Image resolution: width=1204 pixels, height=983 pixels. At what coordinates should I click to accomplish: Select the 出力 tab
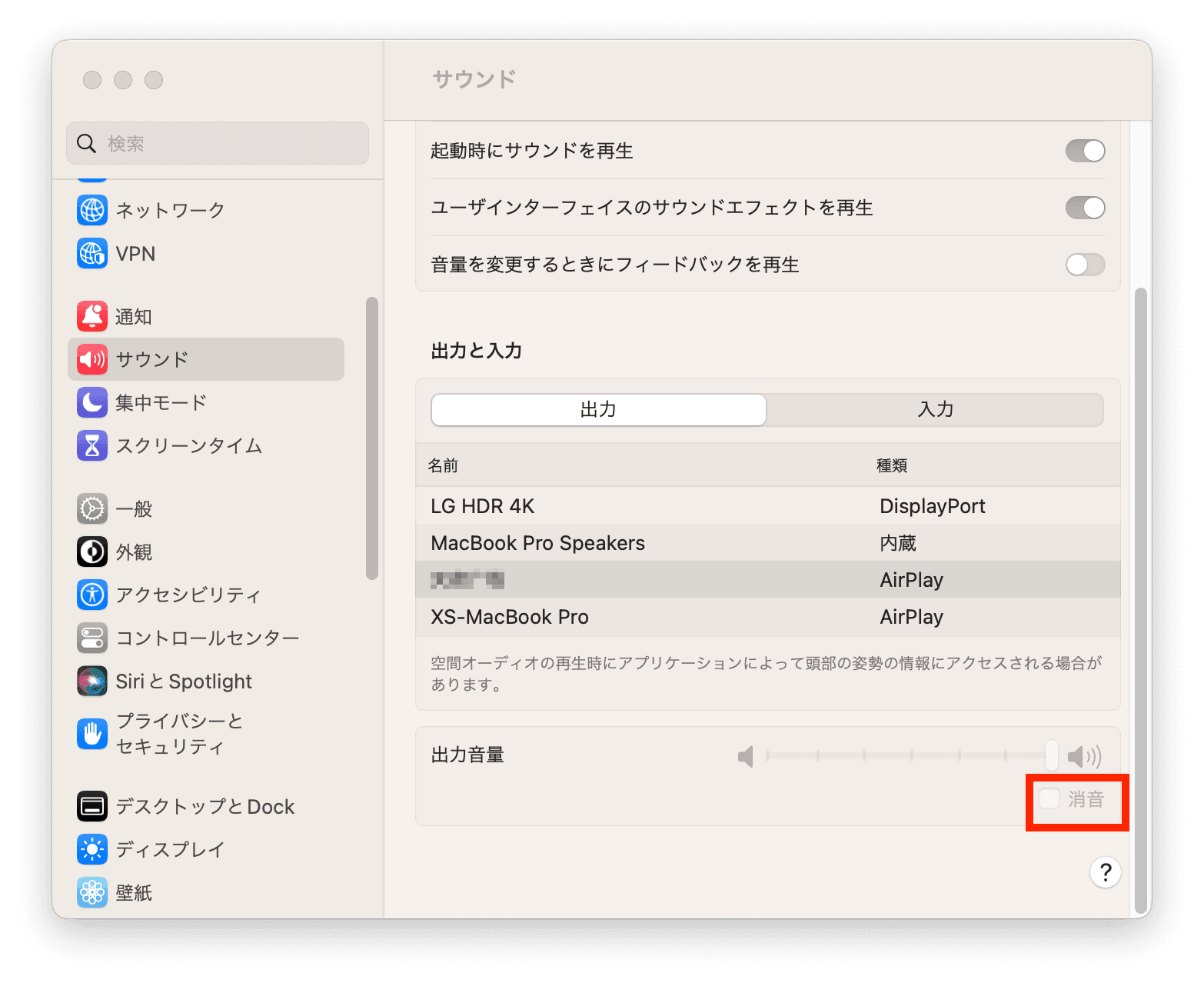coord(598,410)
